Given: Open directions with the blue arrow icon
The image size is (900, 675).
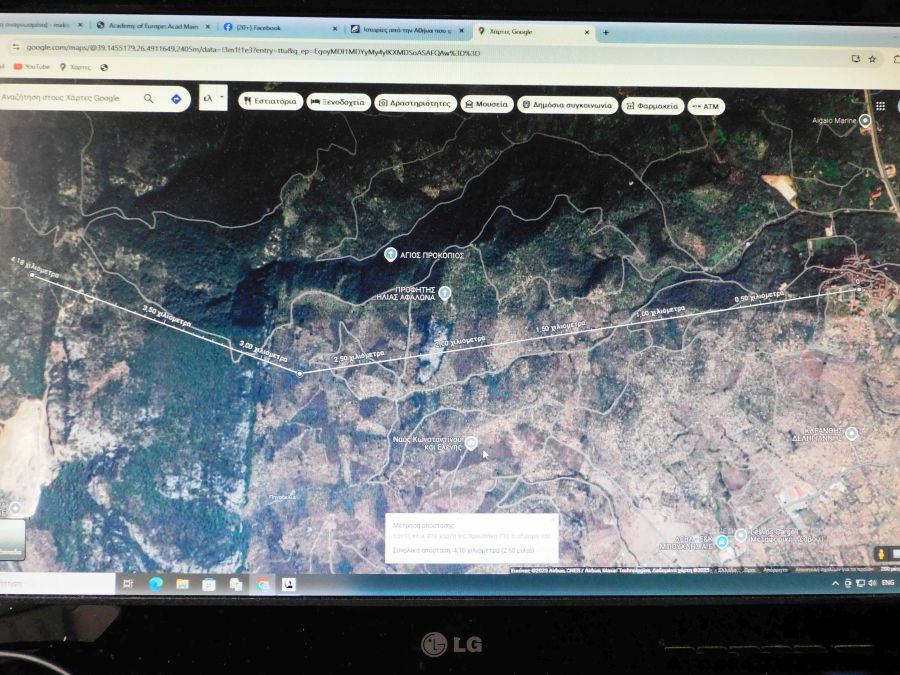Looking at the screenshot, I should pyautogui.click(x=176, y=99).
